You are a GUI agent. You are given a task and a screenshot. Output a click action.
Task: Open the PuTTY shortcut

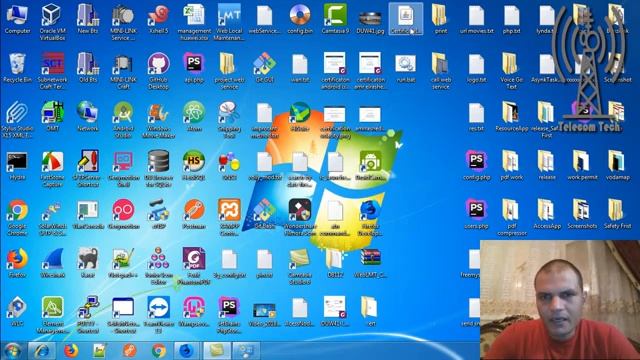[x=88, y=315]
